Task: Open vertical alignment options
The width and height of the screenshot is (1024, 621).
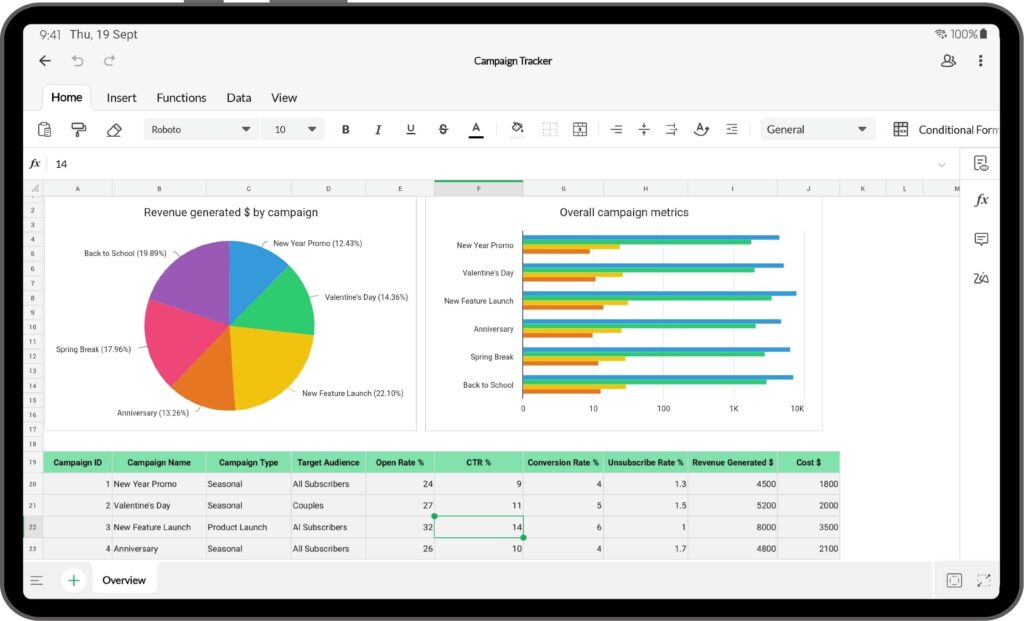Action: pos(644,129)
